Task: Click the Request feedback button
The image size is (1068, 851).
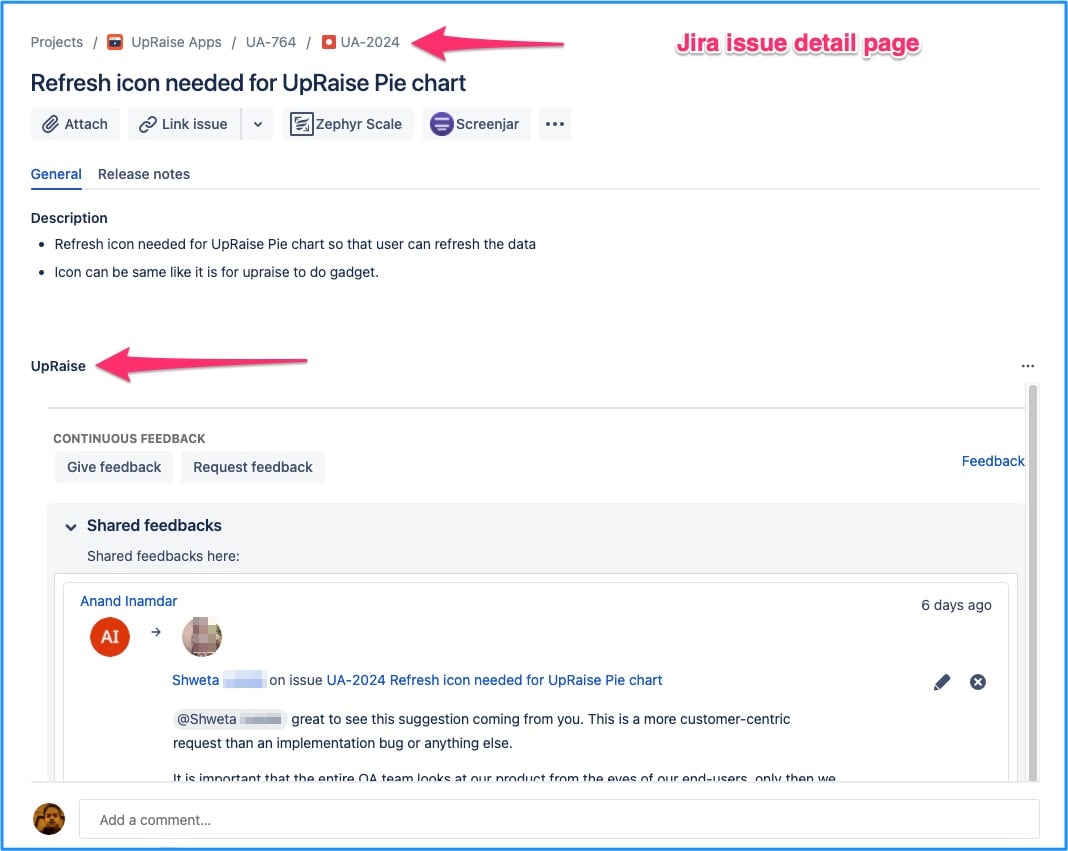Action: pos(253,467)
